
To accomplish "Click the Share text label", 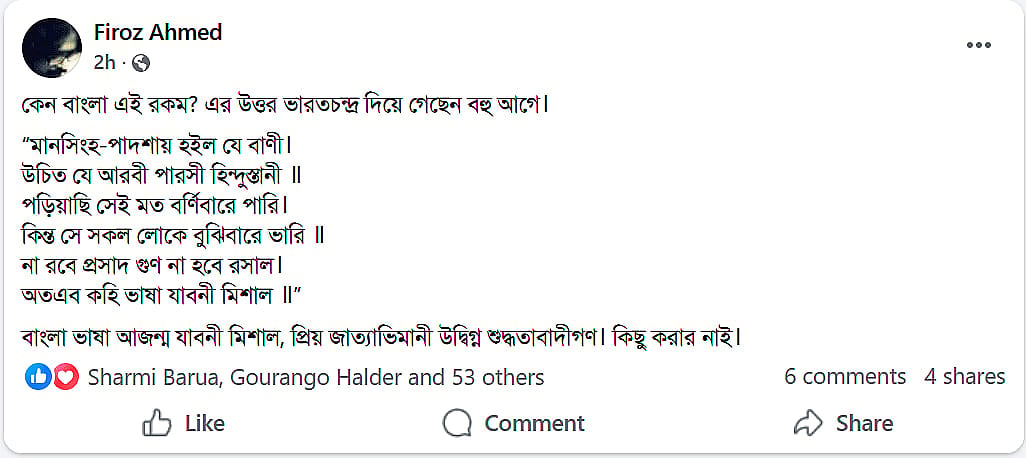I will click(864, 423).
